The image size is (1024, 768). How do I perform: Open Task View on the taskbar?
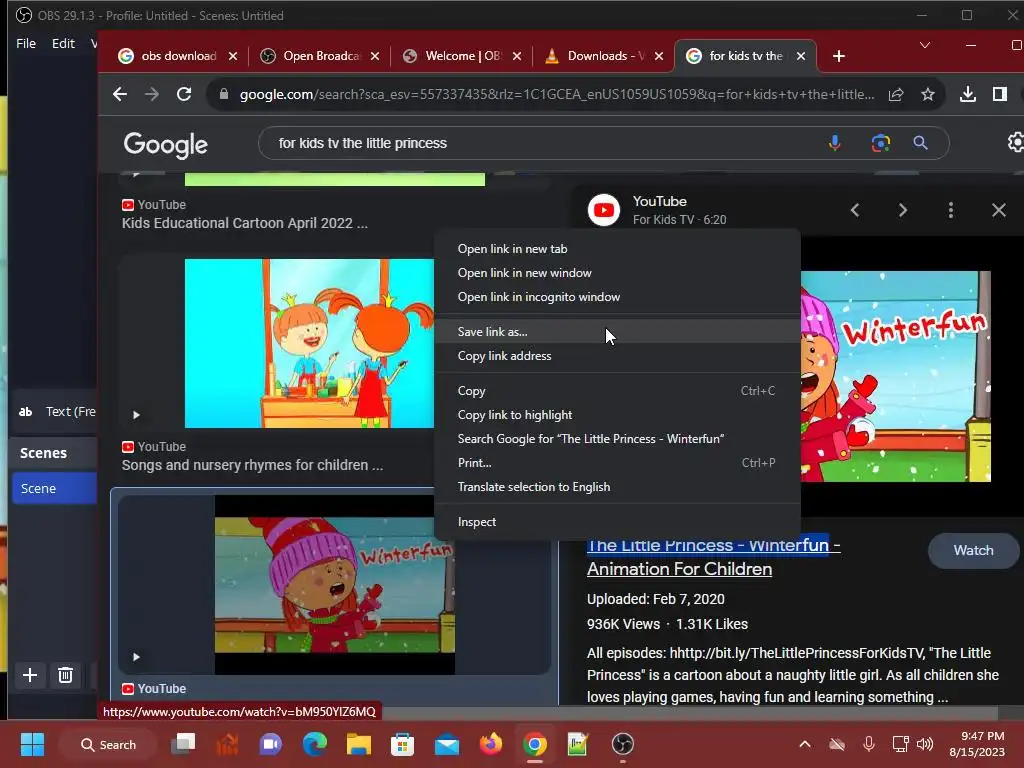184,744
